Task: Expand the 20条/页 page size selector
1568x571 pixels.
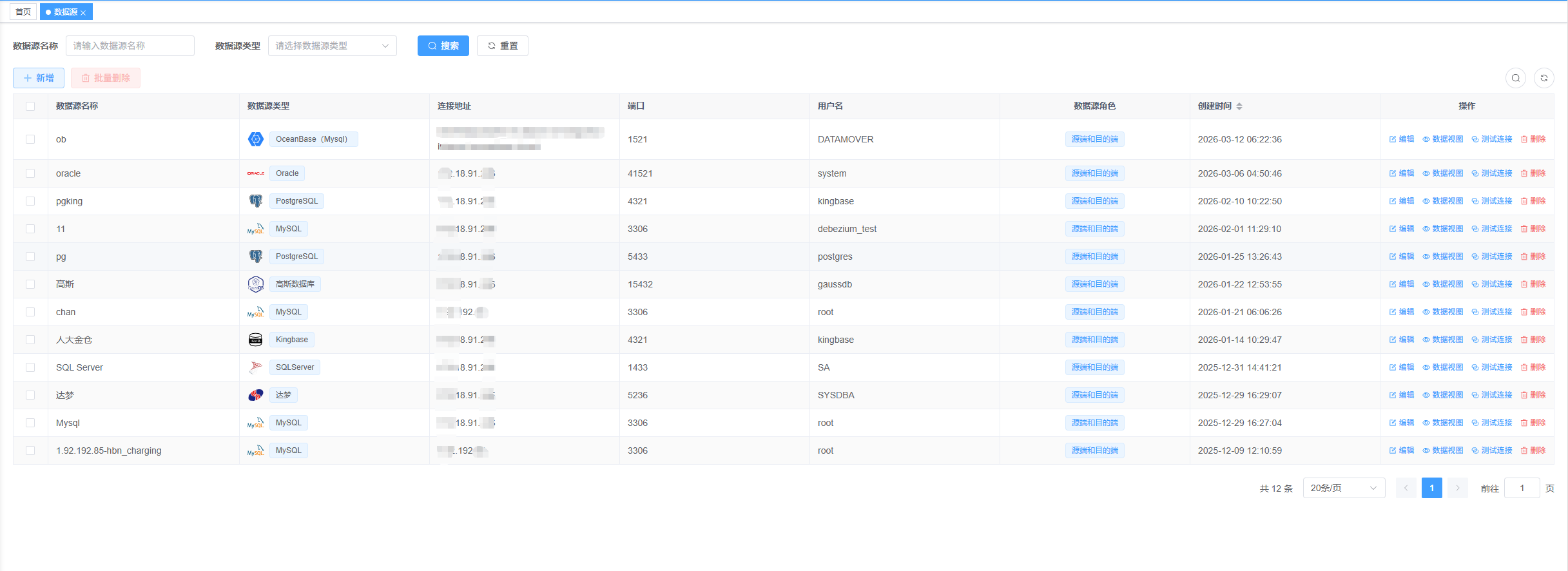Action: (1343, 488)
